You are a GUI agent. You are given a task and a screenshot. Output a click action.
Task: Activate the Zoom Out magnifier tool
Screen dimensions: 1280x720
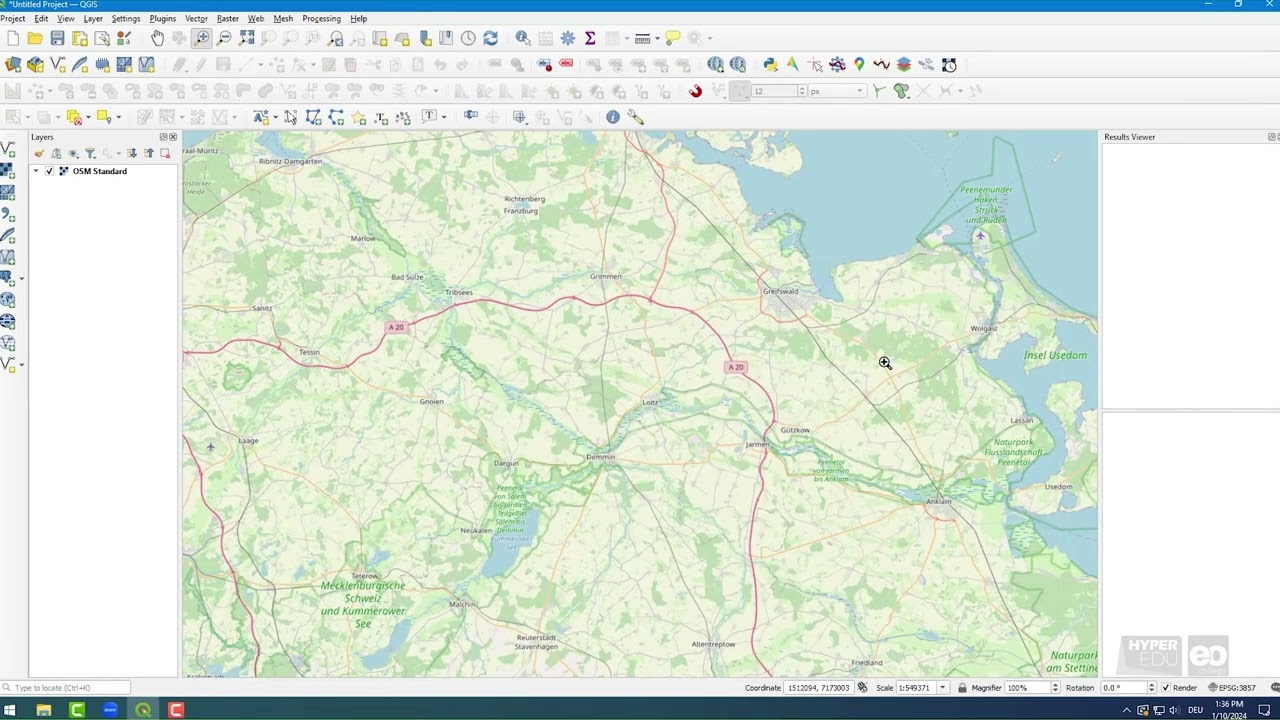pyautogui.click(x=224, y=38)
